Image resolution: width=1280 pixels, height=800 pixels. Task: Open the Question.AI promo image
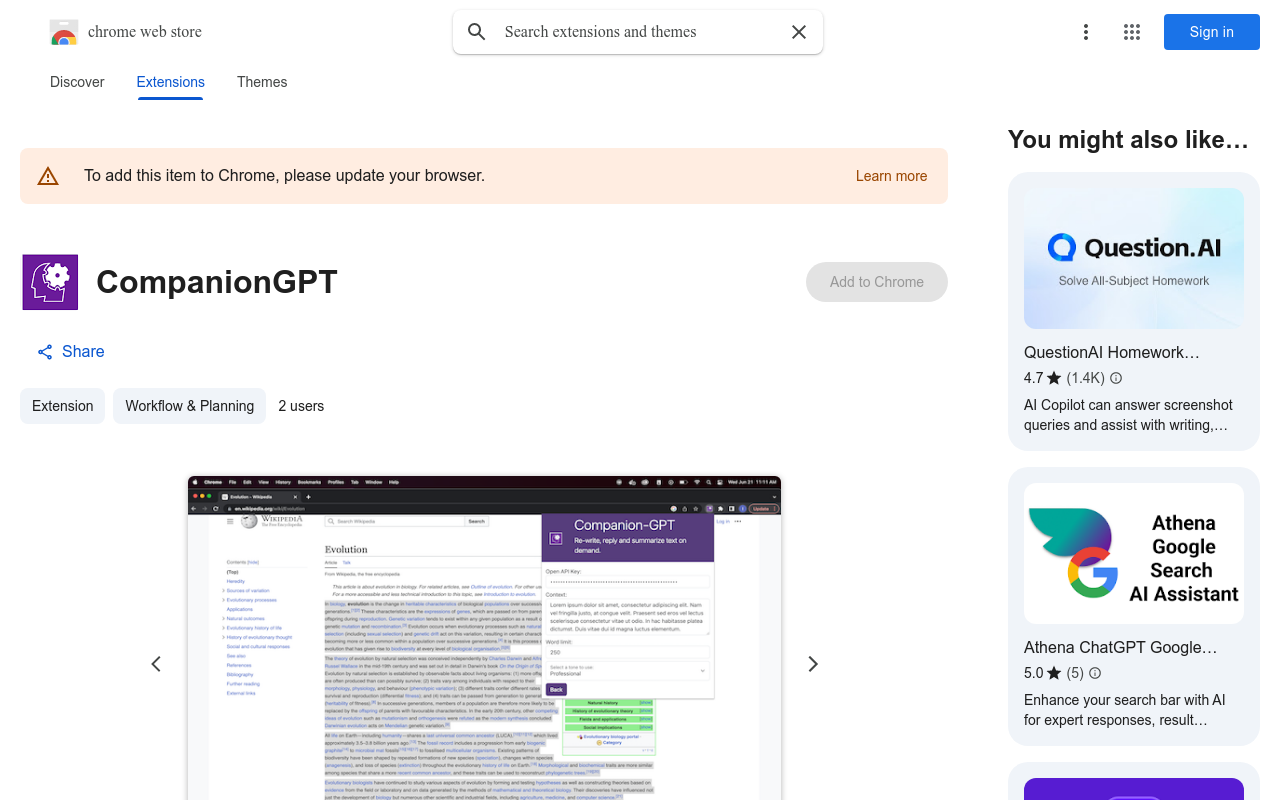[x=1134, y=259]
